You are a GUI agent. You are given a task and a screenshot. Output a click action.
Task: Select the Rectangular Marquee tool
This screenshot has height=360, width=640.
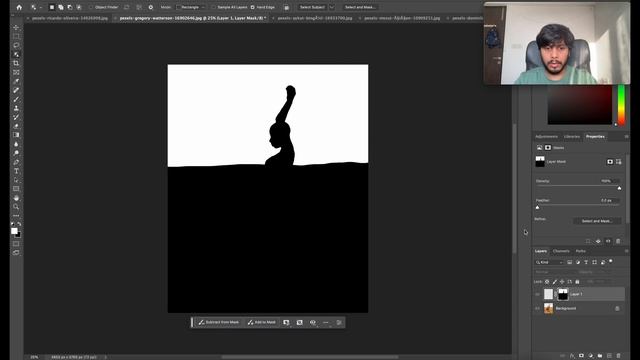point(16,37)
